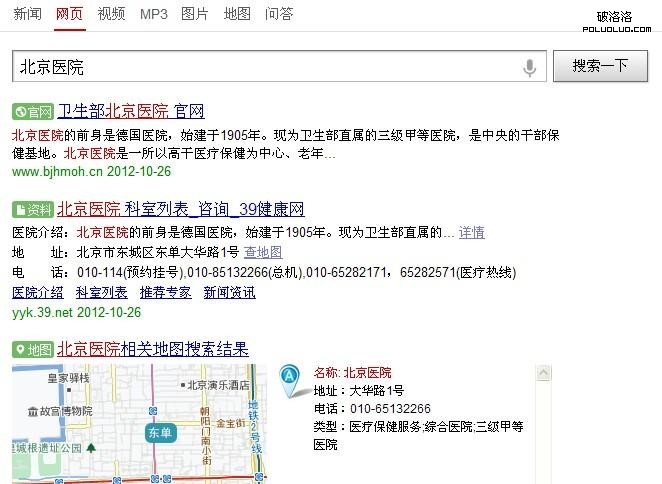The image size is (662, 484).
Task: Open the MP3 search tab
Action: [153, 14]
